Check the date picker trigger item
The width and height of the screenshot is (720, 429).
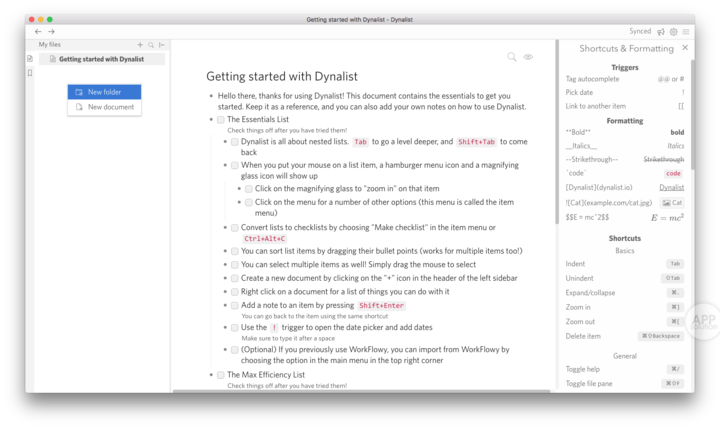(x=235, y=328)
